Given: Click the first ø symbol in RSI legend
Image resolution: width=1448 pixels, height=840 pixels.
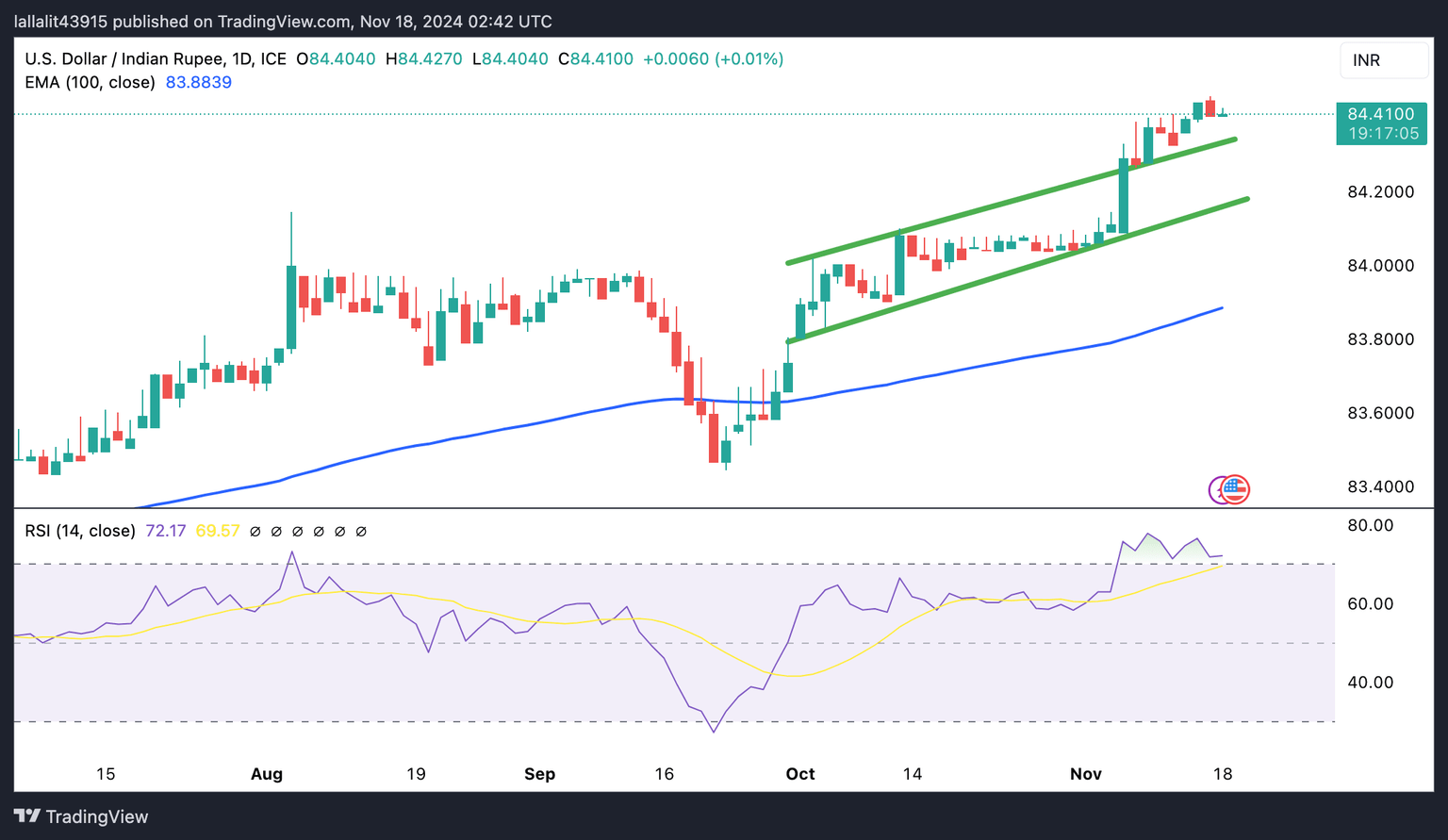Looking at the screenshot, I should tap(255, 532).
